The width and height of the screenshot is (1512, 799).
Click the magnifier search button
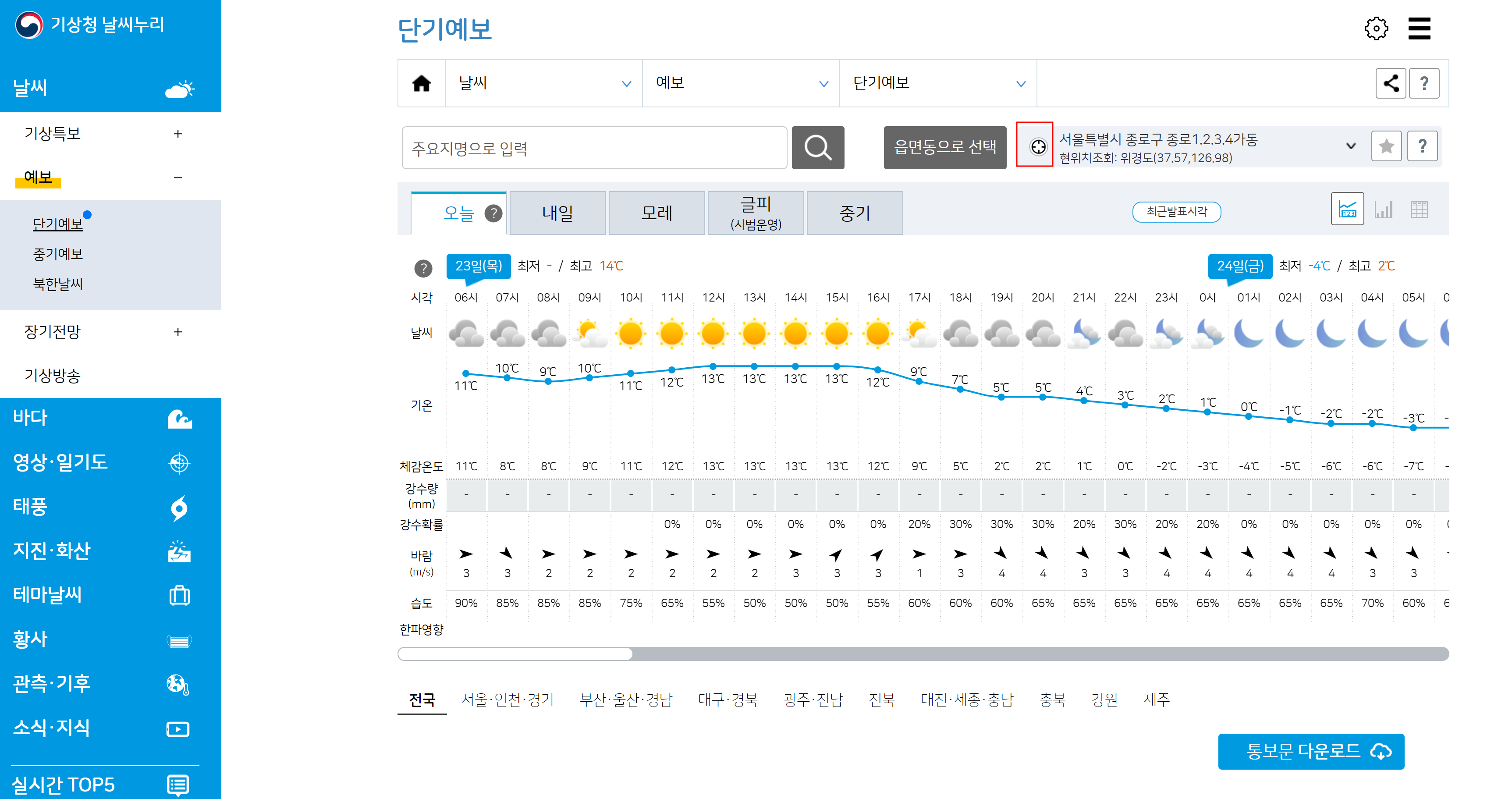817,147
